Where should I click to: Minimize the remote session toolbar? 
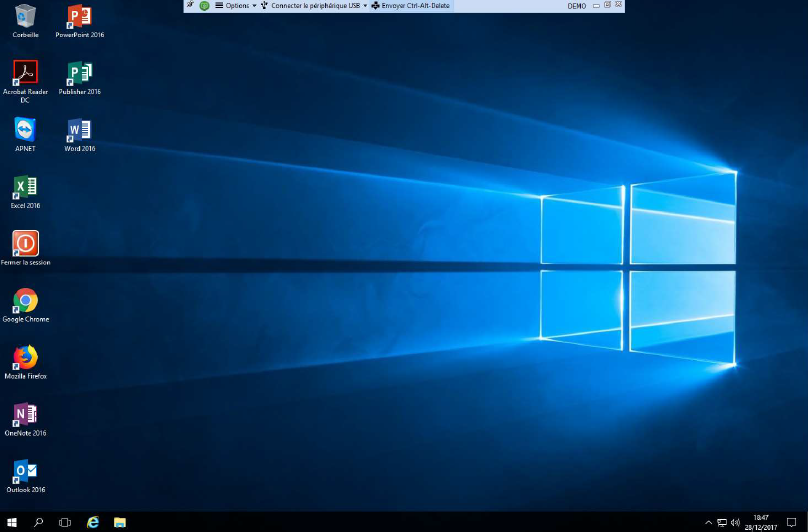[x=596, y=5]
